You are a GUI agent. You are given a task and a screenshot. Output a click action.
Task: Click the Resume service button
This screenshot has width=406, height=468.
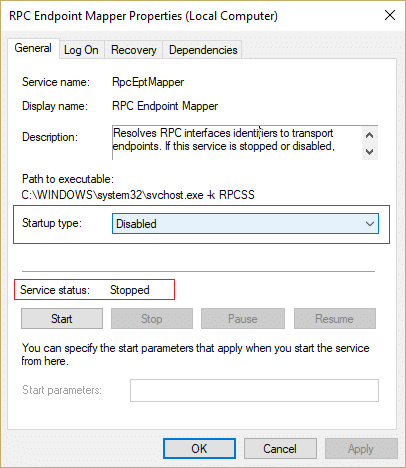(335, 319)
